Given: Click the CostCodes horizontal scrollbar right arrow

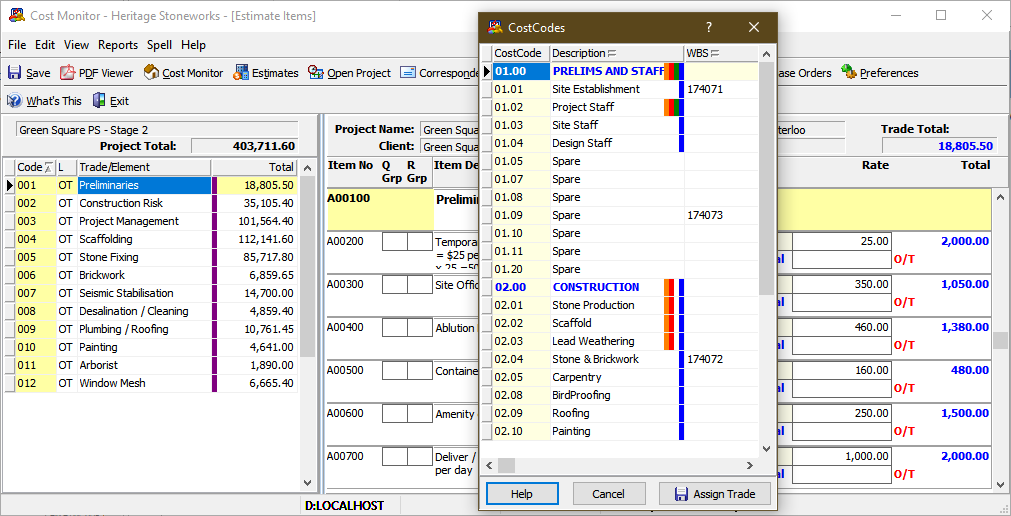Looking at the screenshot, I should tap(750, 465).
